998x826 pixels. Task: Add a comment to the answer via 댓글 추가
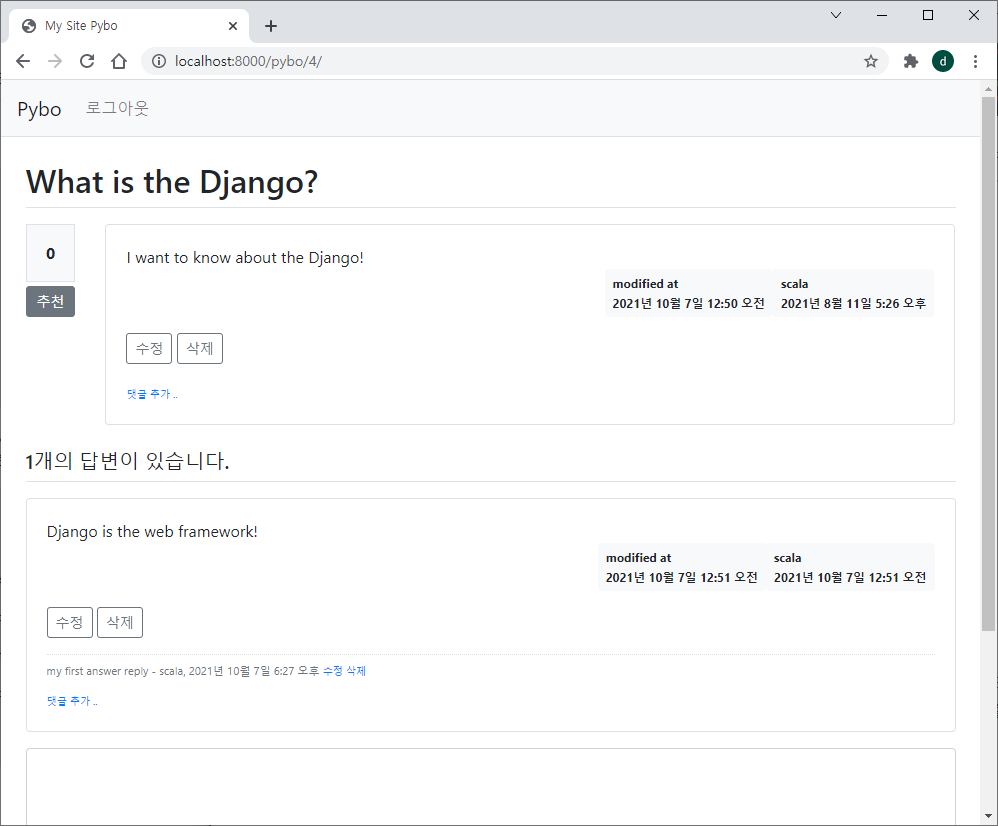[72, 701]
